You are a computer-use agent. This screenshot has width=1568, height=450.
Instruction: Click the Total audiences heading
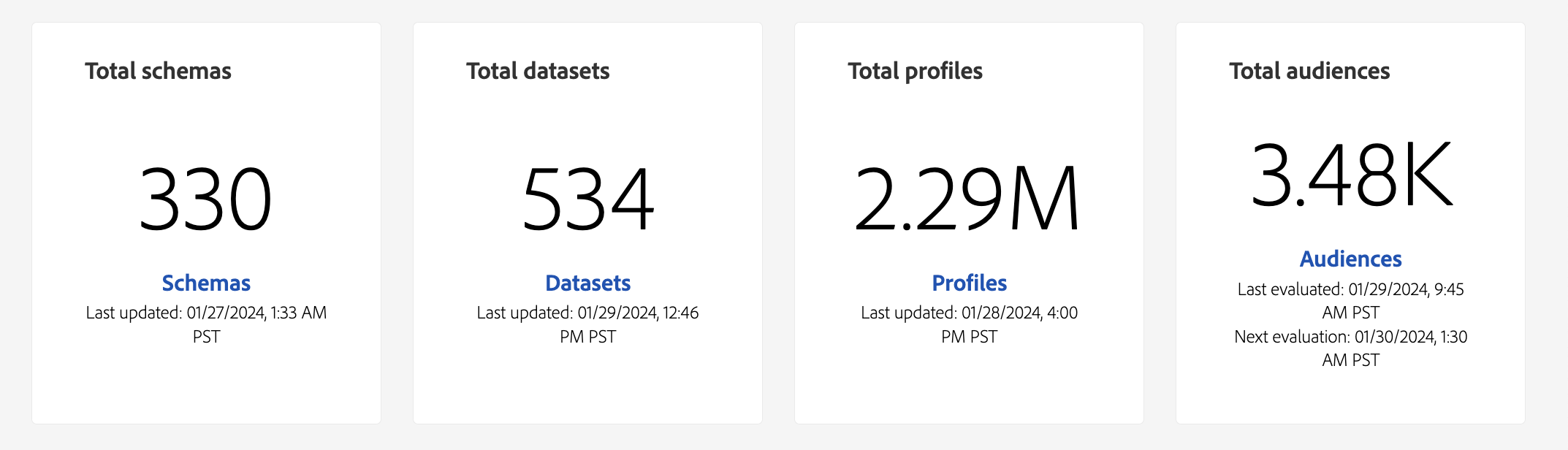(1309, 71)
